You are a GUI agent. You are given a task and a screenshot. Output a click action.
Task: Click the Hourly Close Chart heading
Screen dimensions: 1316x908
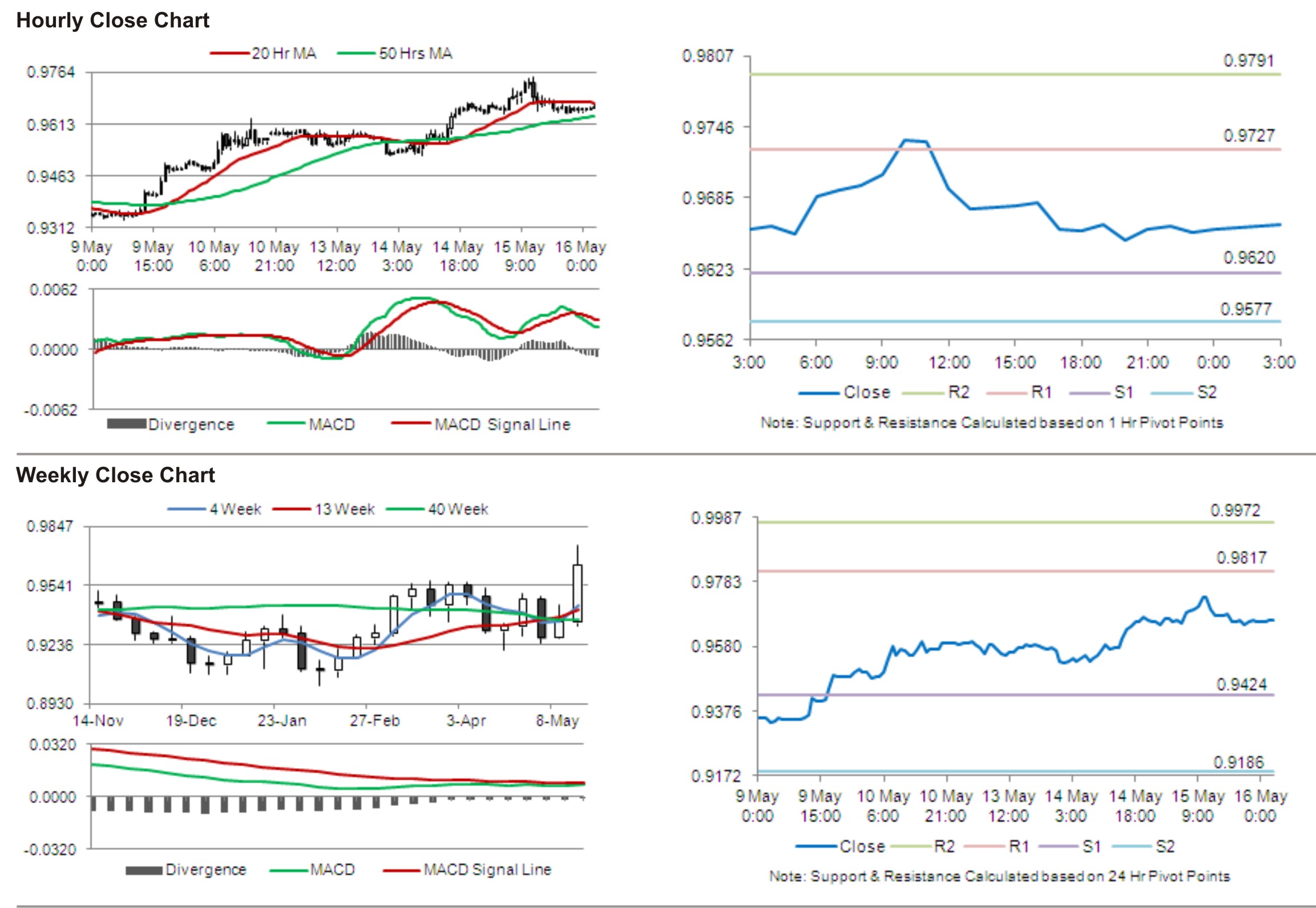112,21
